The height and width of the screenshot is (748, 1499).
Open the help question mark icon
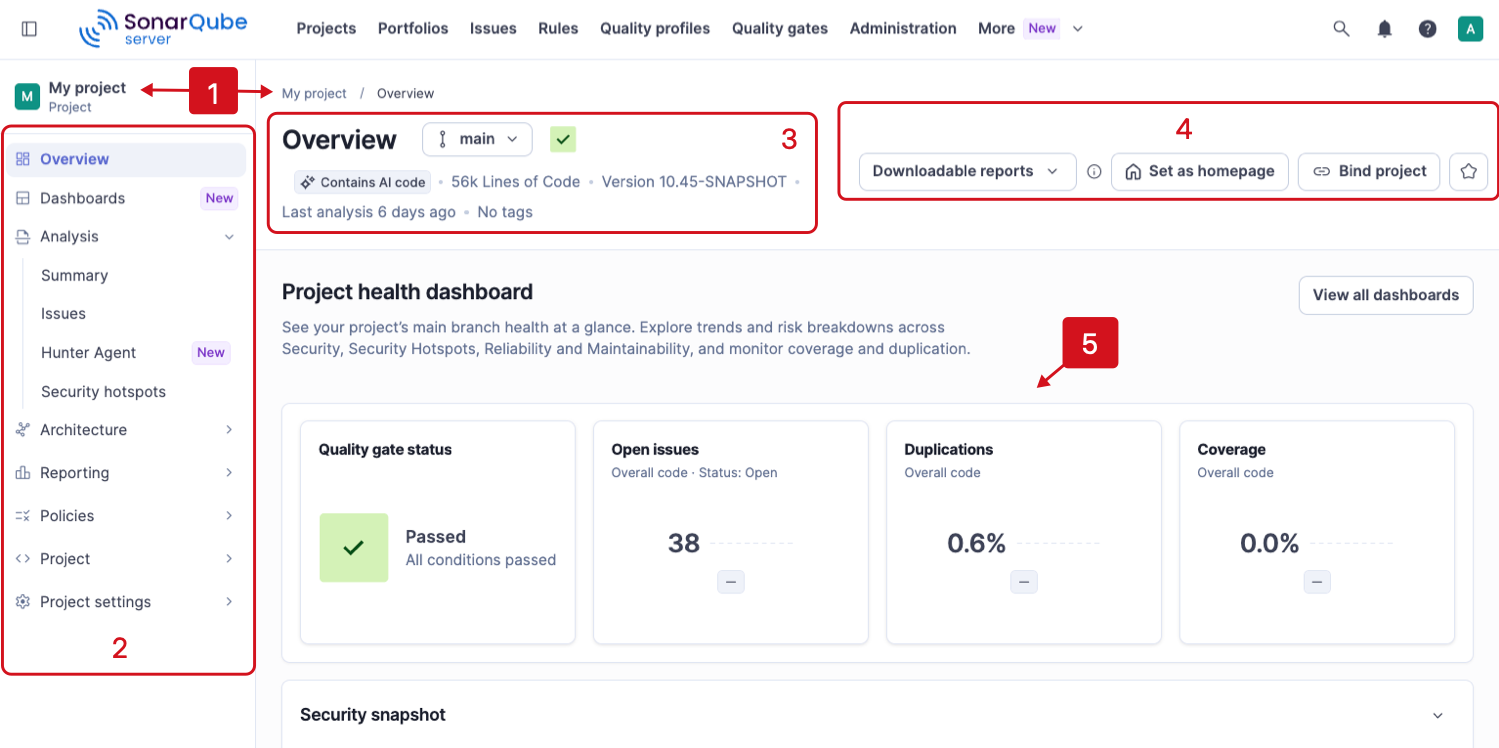coord(1428,29)
